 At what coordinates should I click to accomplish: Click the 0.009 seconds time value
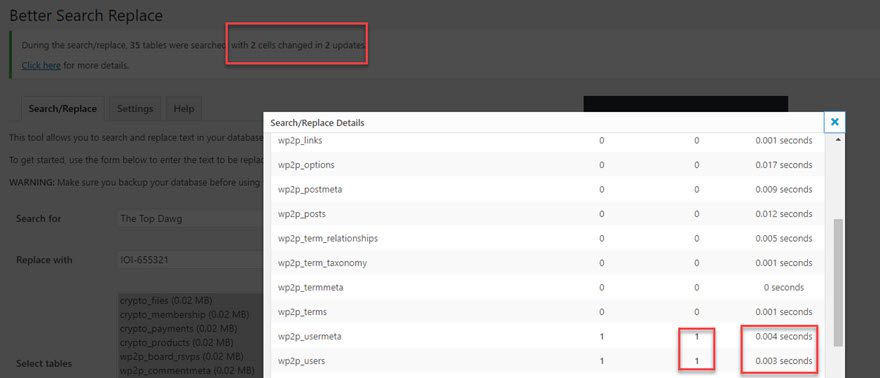(783, 190)
